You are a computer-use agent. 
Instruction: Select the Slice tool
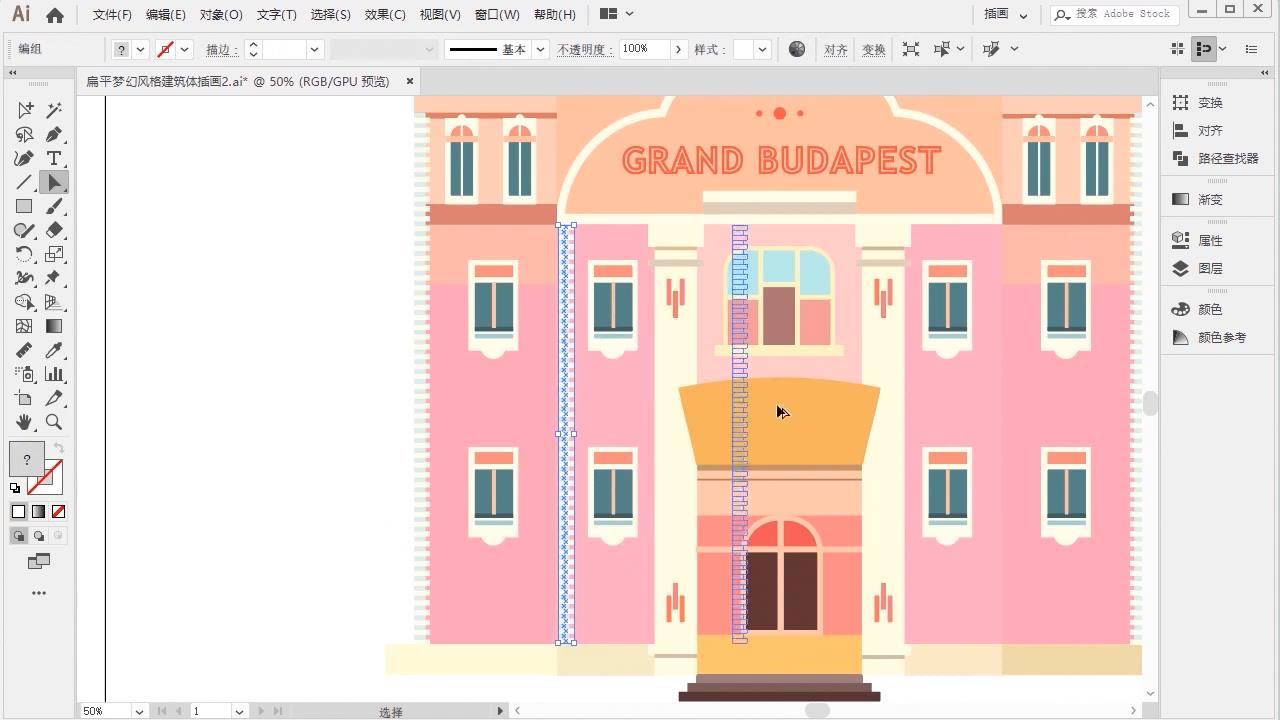[x=54, y=398]
